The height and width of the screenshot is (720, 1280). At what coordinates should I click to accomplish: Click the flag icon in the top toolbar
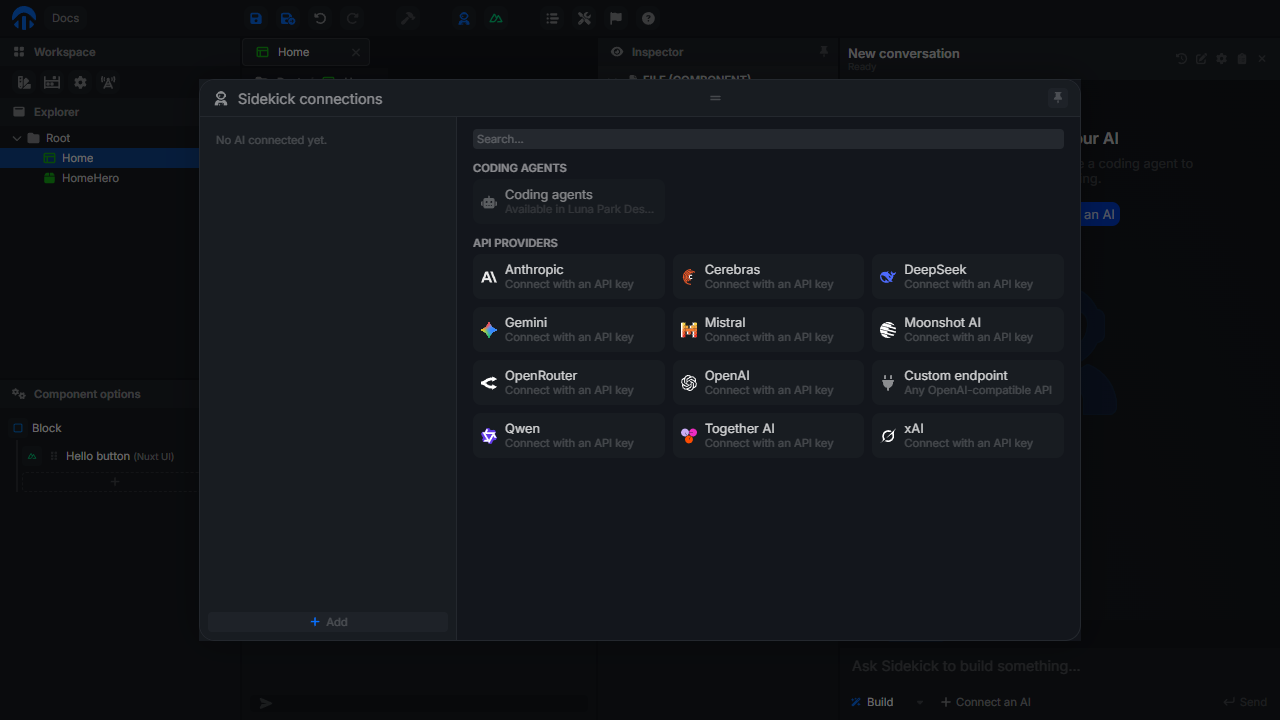coord(616,18)
